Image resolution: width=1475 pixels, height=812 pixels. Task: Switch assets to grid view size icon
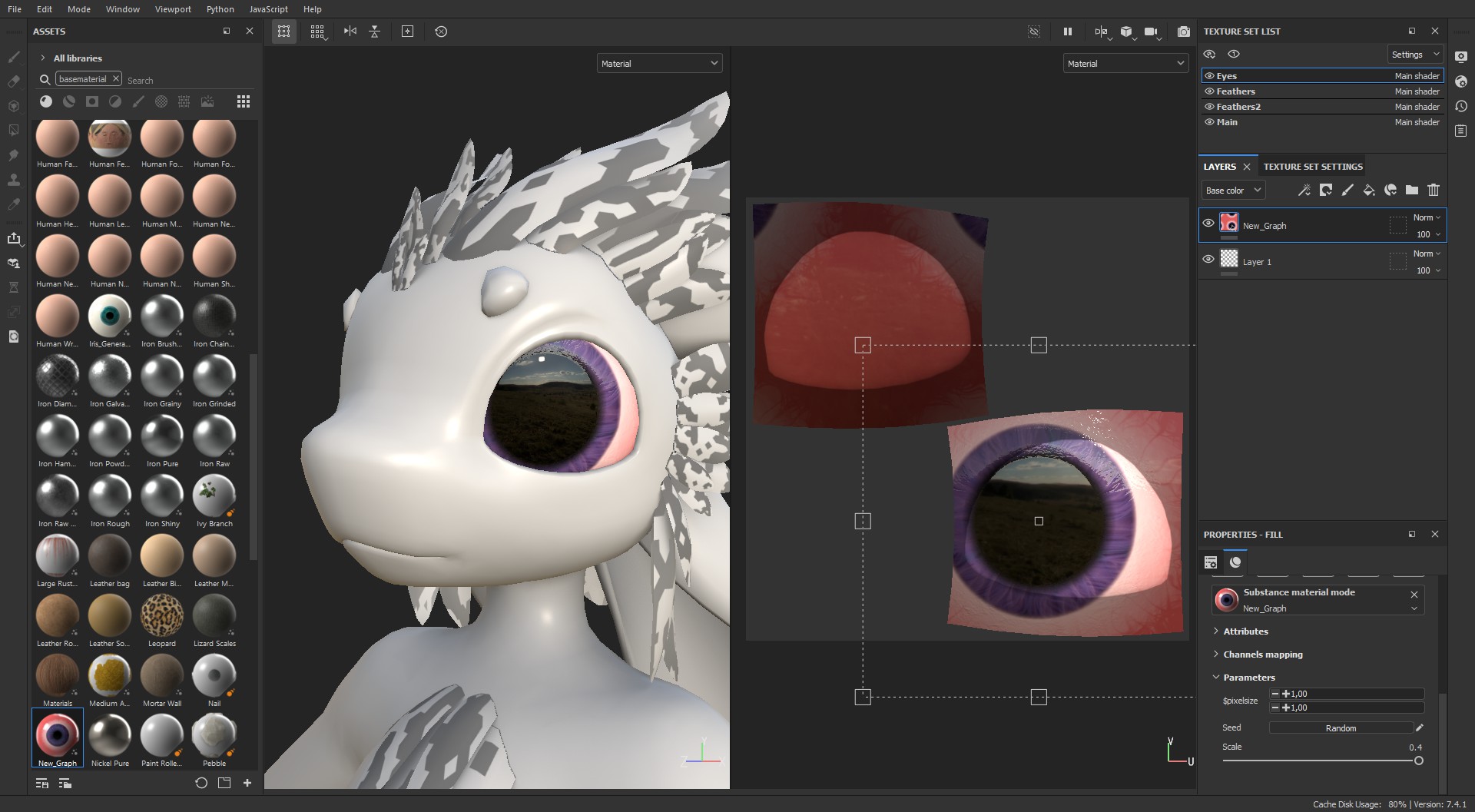point(244,101)
